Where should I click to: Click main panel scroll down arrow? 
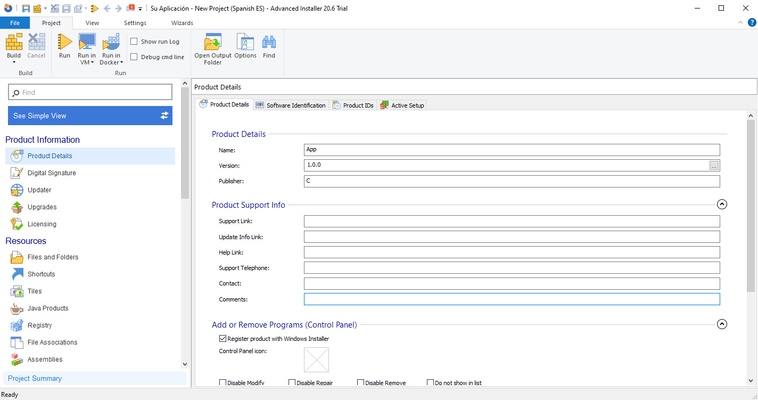[x=750, y=381]
